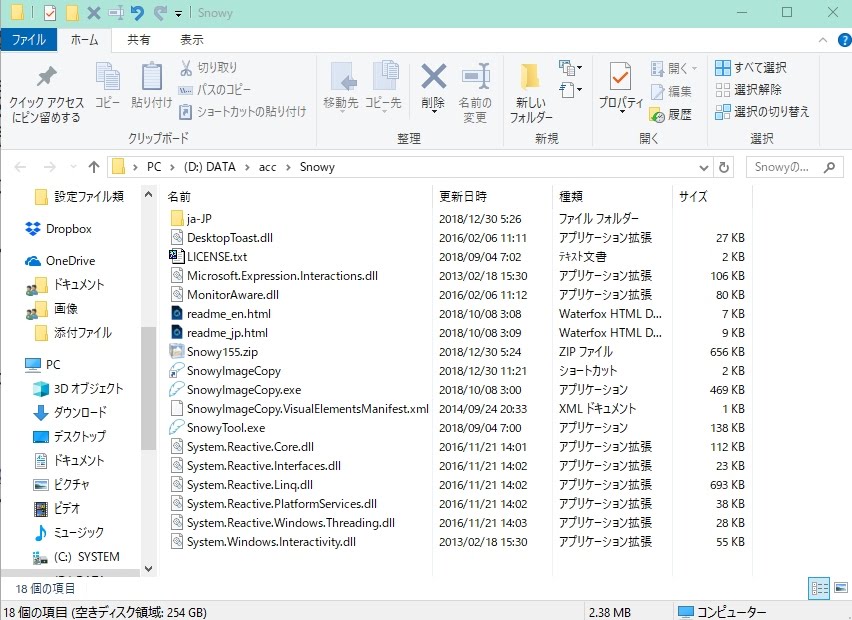
Task: Click Select all (すべて選択)
Action: (751, 68)
